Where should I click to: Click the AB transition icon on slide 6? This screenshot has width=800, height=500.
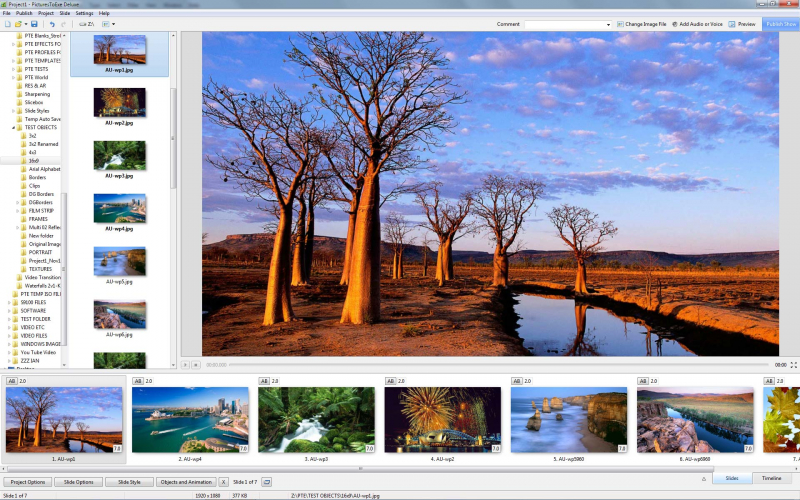[643, 381]
